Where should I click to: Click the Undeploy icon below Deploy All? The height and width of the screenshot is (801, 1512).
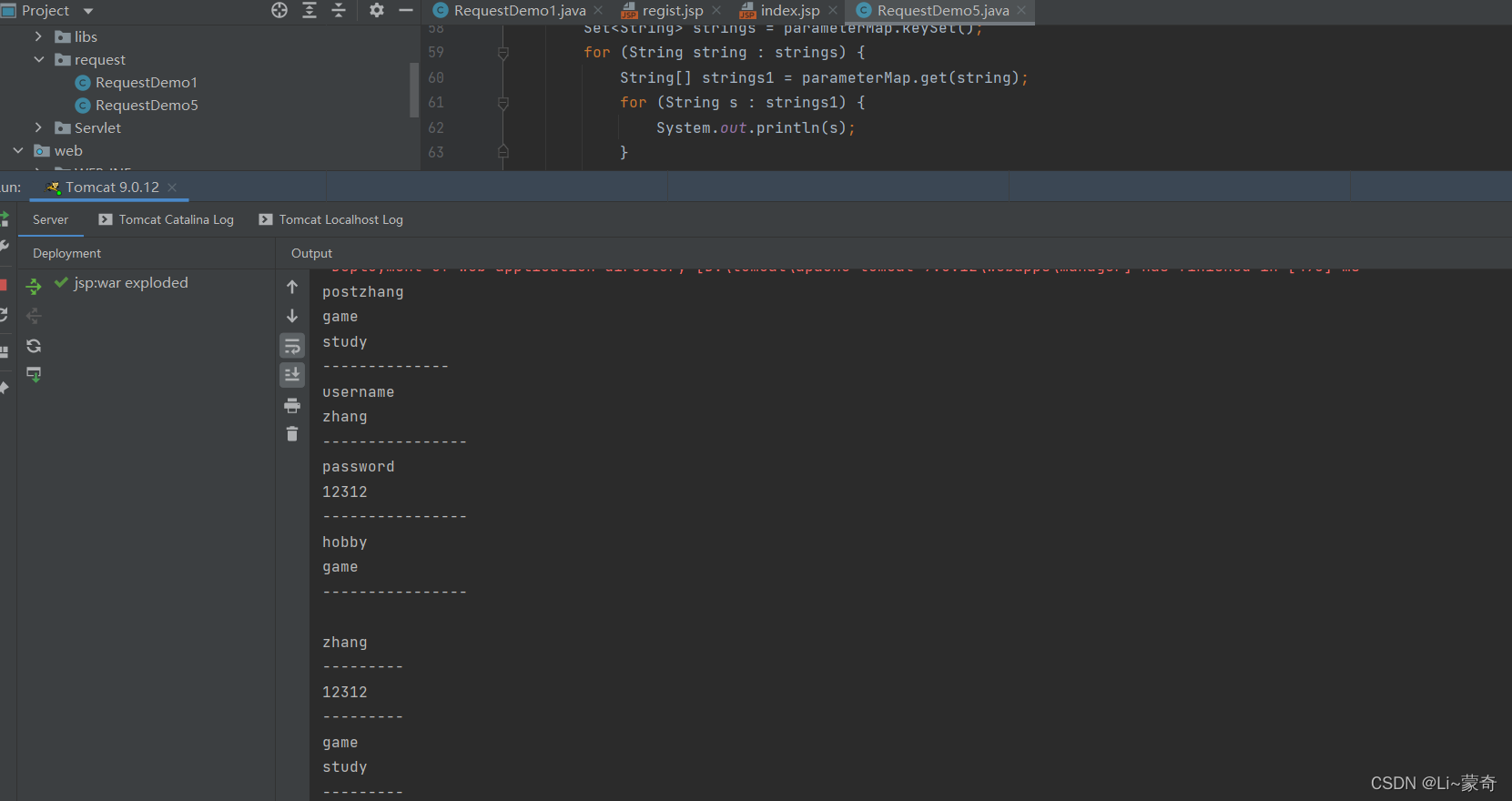[34, 316]
